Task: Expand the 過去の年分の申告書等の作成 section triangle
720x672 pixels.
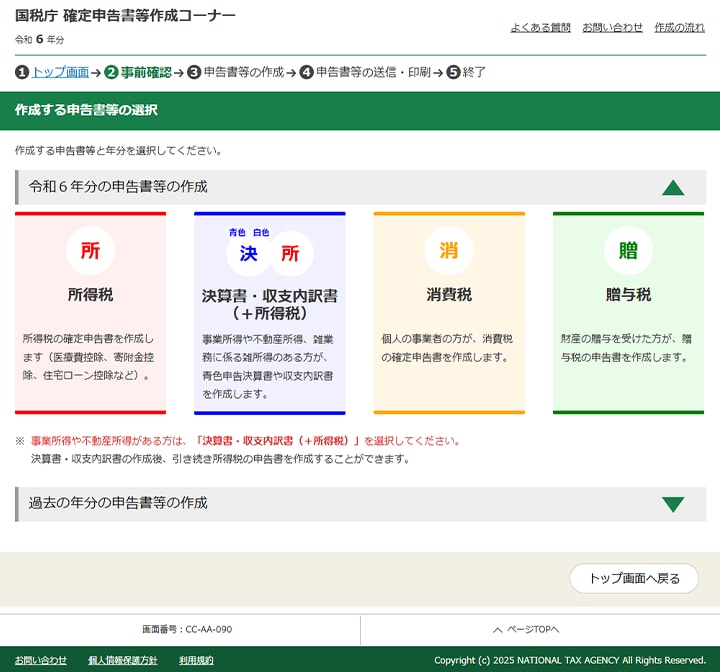Action: [x=673, y=504]
